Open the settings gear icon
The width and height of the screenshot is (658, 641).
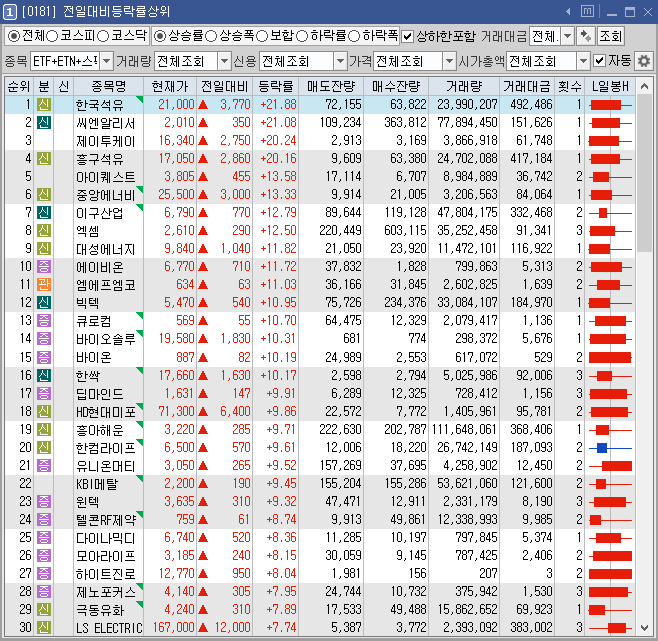[x=644, y=61]
